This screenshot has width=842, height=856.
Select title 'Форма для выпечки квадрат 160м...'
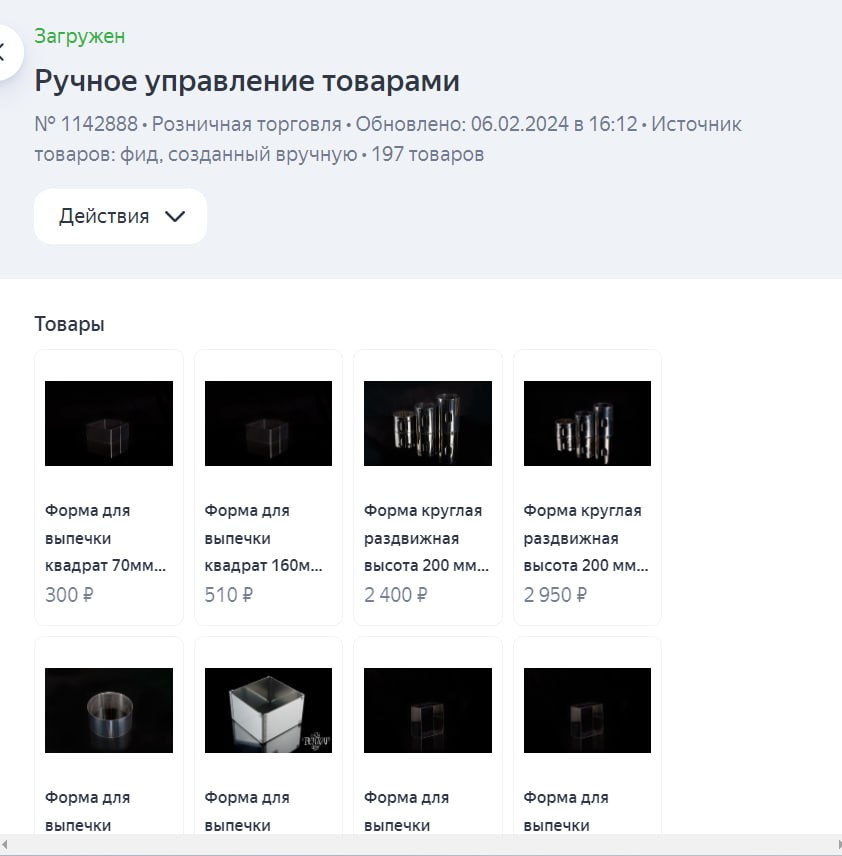tap(264, 538)
